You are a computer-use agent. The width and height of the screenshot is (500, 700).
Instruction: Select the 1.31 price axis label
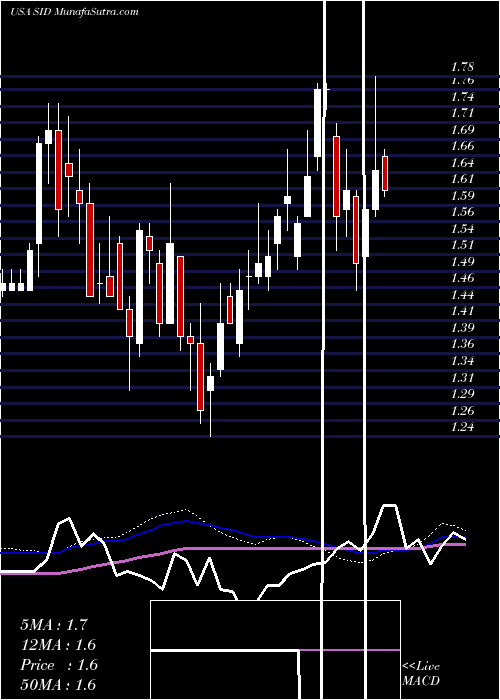point(462,377)
